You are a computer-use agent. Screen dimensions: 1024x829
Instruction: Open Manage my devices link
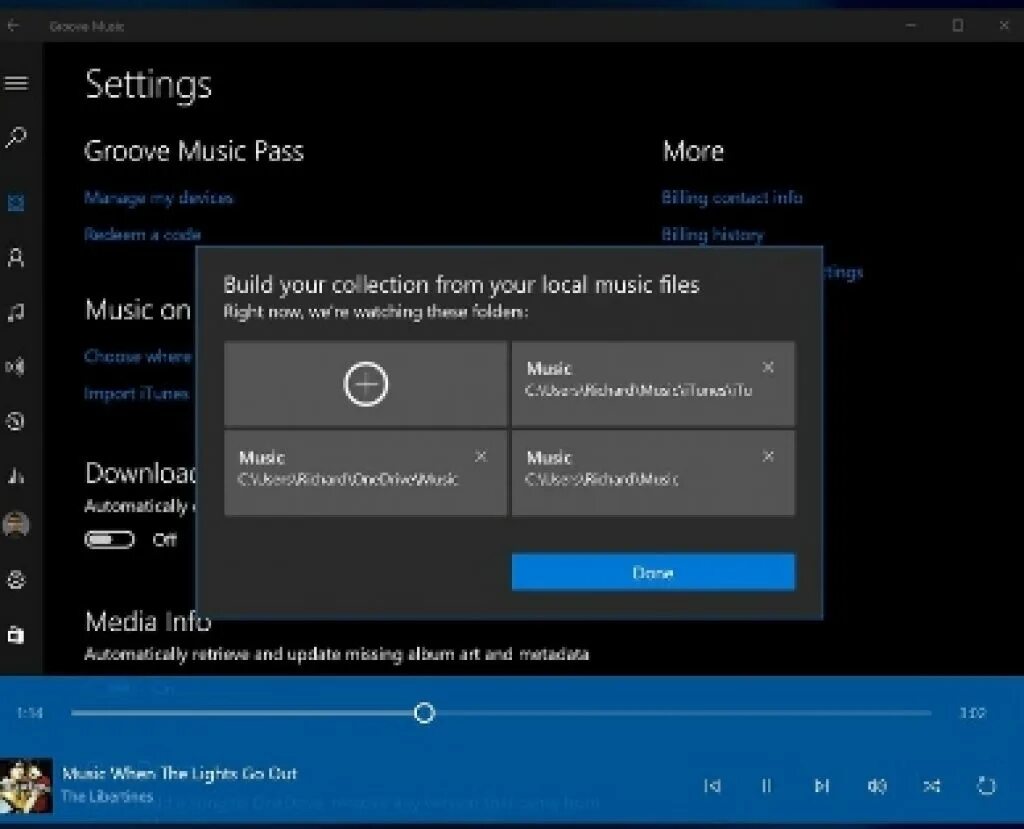click(159, 198)
